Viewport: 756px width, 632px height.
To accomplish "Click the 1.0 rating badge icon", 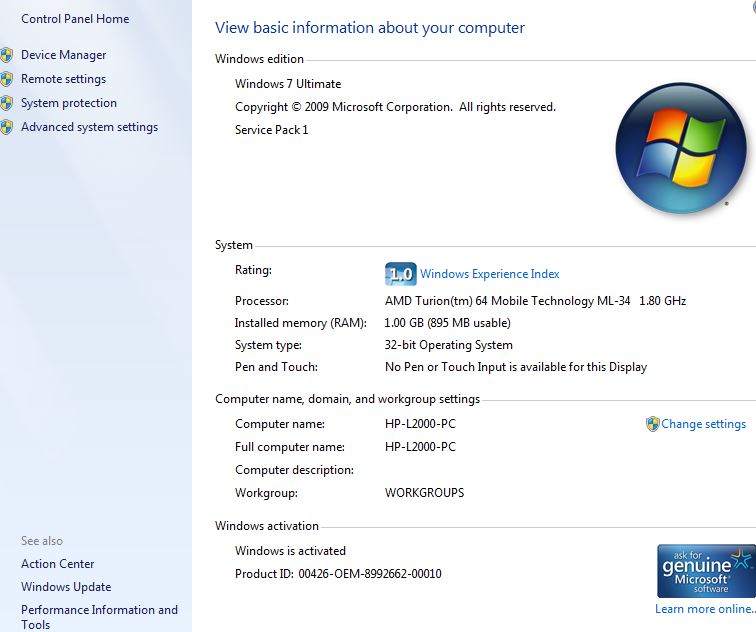I will (x=400, y=274).
